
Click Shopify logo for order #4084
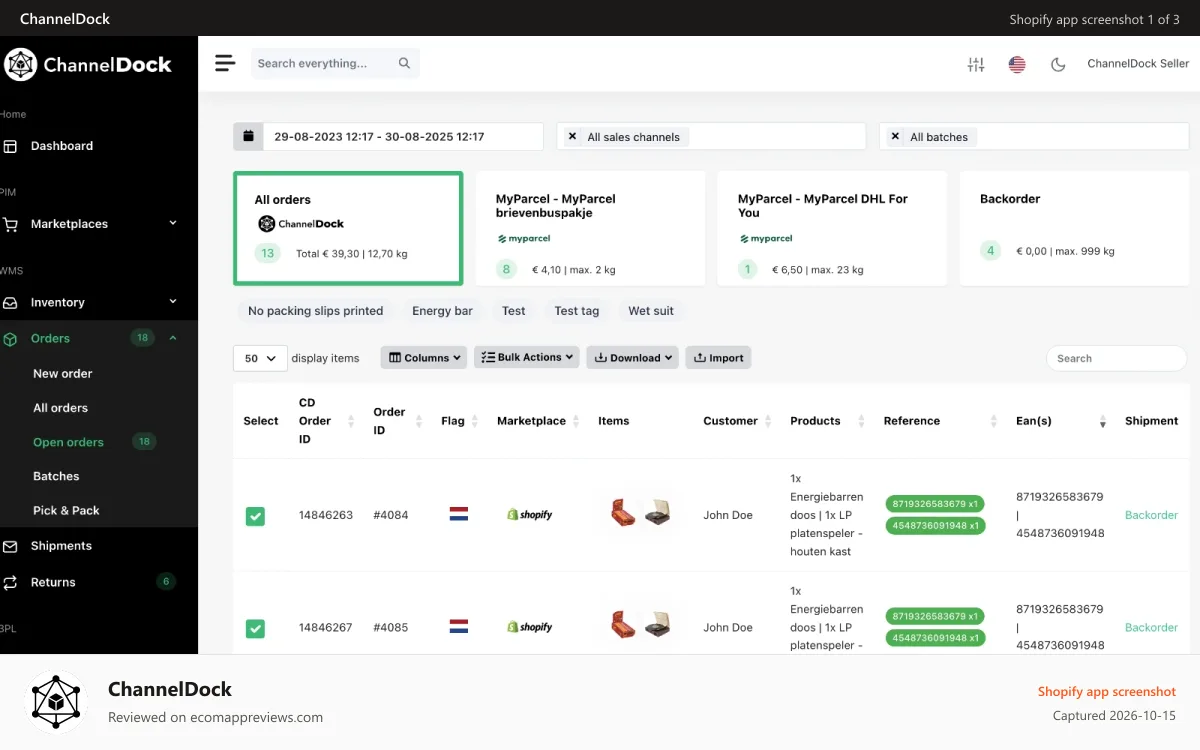529,515
